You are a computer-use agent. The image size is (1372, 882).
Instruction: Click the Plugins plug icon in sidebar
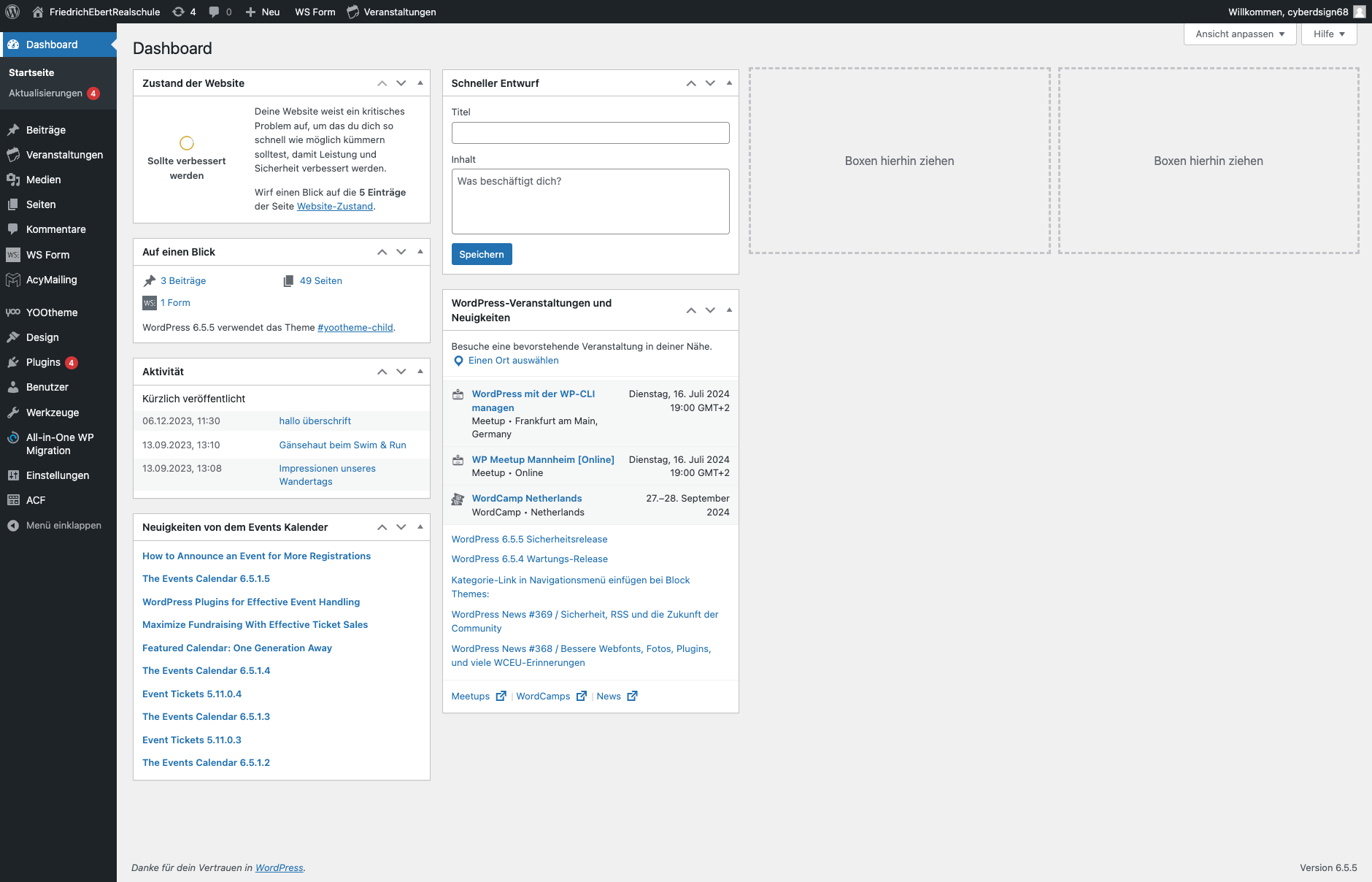tap(13, 362)
